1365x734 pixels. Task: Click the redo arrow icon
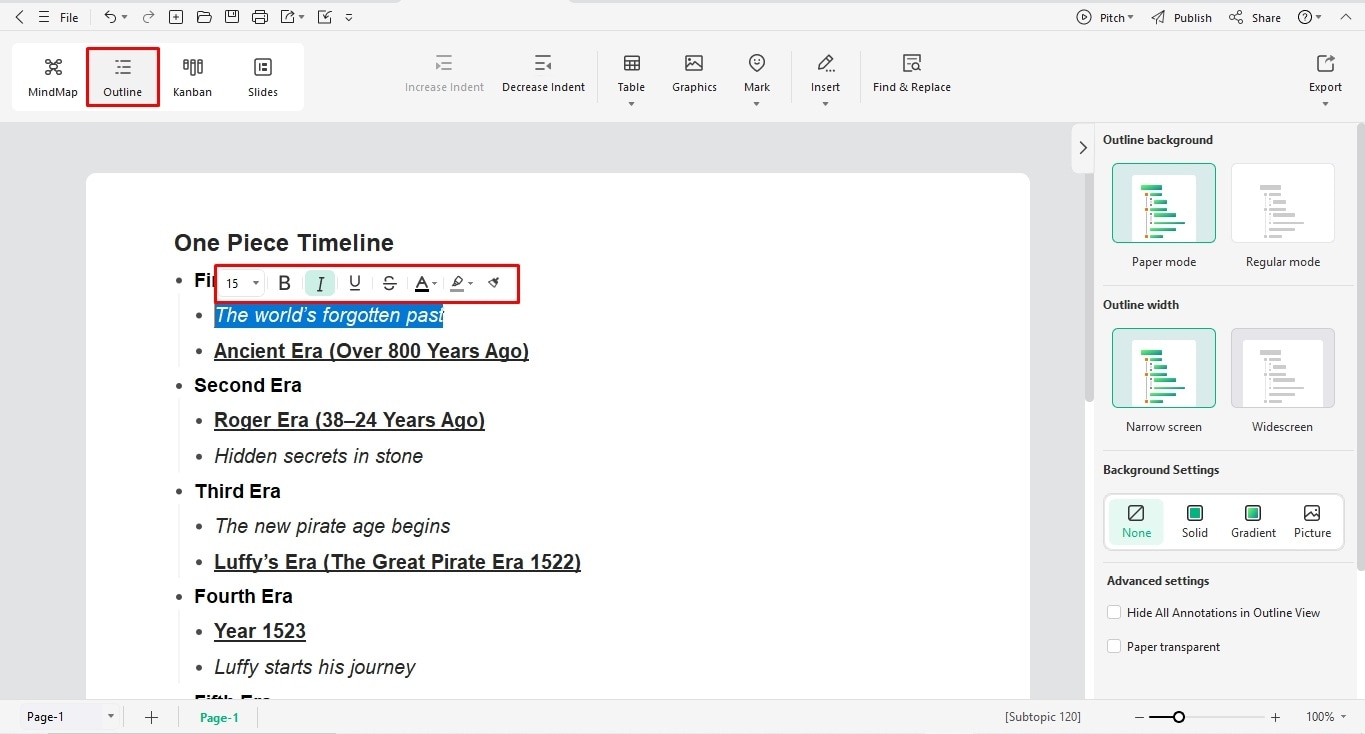[148, 17]
